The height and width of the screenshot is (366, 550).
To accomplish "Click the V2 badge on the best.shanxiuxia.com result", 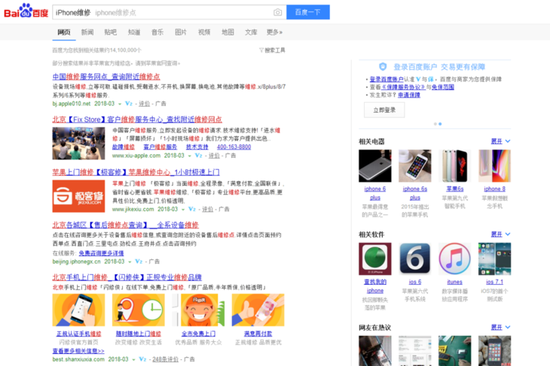I will pos(143,359).
